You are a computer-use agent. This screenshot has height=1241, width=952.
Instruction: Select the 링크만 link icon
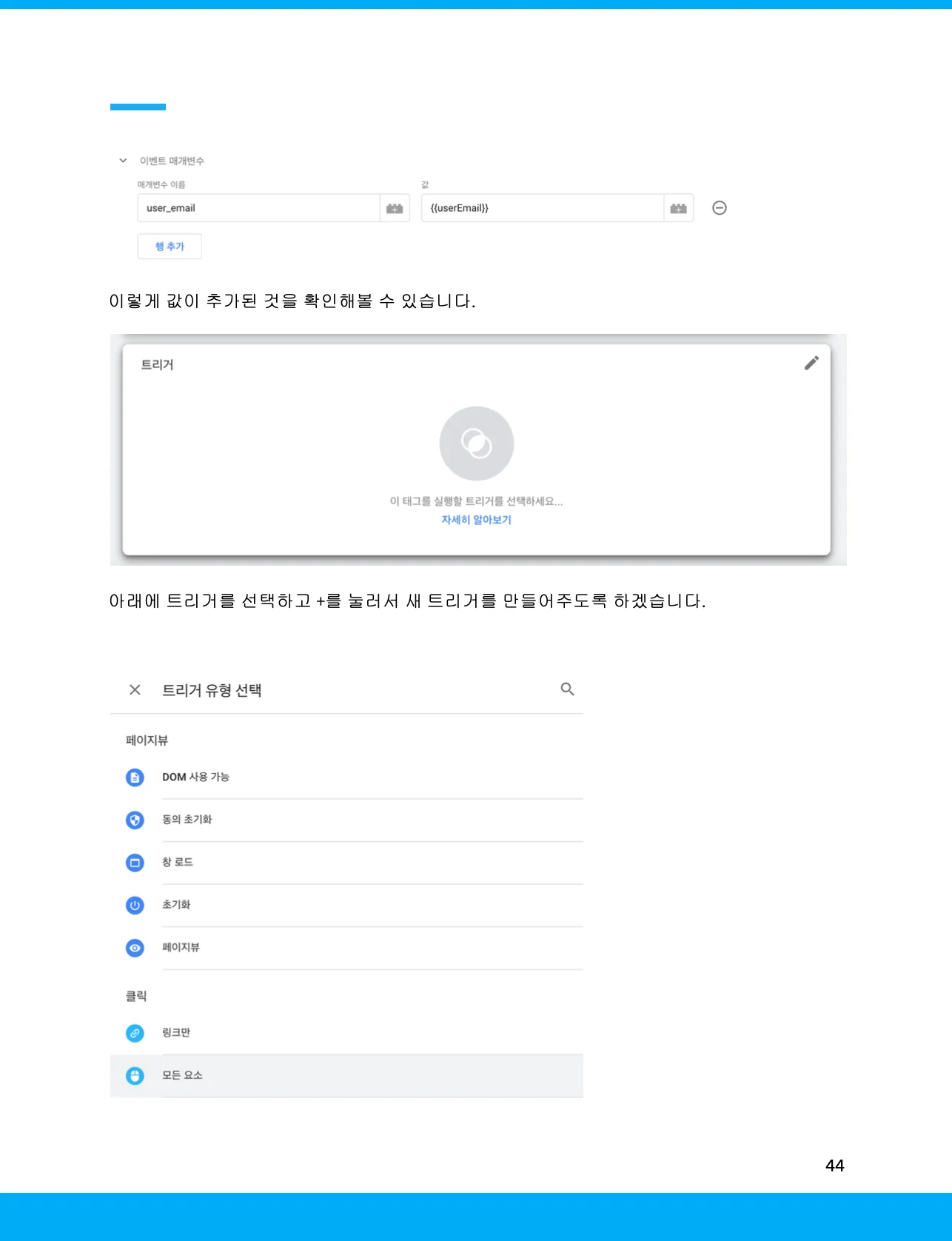(135, 1033)
